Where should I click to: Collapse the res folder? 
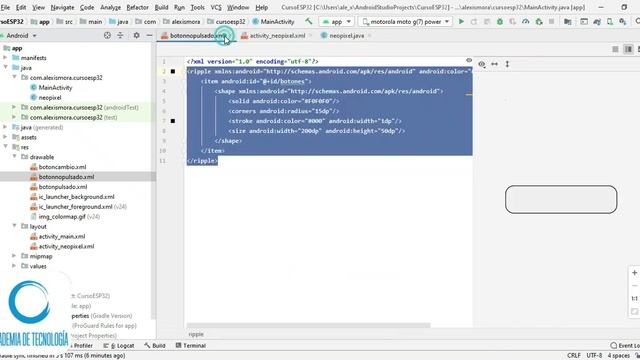(5, 147)
